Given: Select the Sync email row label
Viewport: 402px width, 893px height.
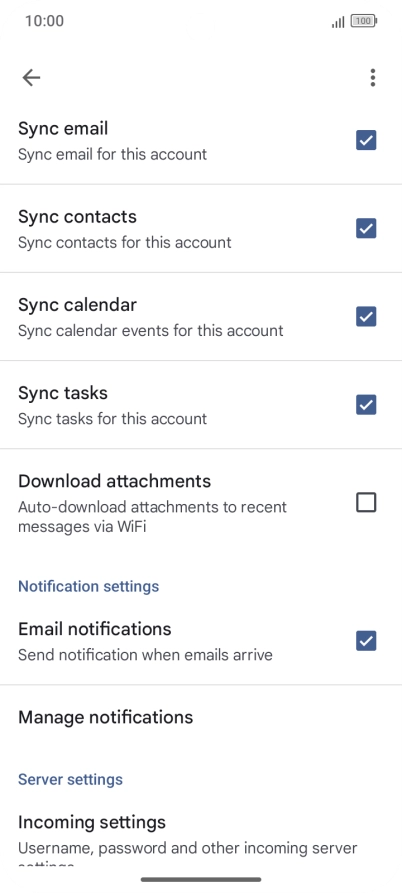Looking at the screenshot, I should tap(63, 129).
